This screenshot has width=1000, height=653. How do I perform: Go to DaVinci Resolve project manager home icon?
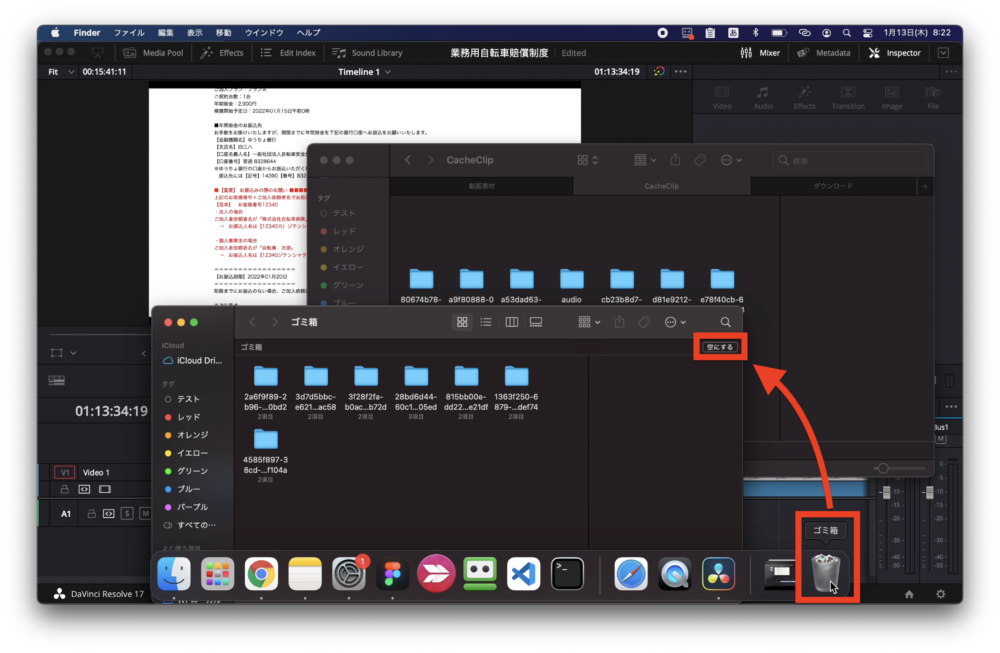pos(909,594)
